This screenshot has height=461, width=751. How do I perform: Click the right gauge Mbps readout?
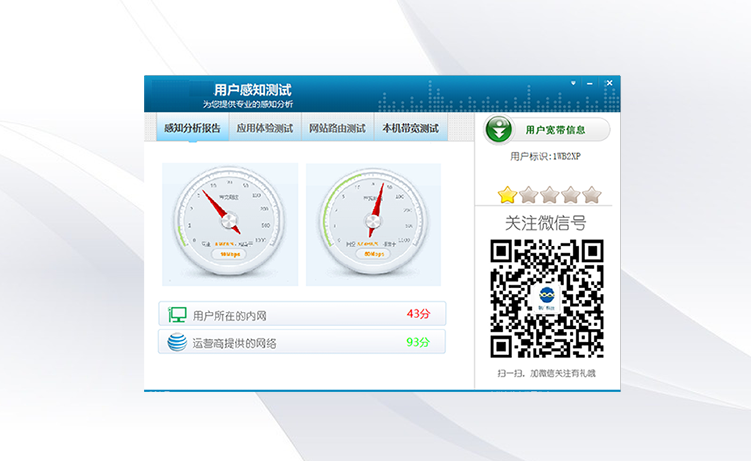coord(374,254)
